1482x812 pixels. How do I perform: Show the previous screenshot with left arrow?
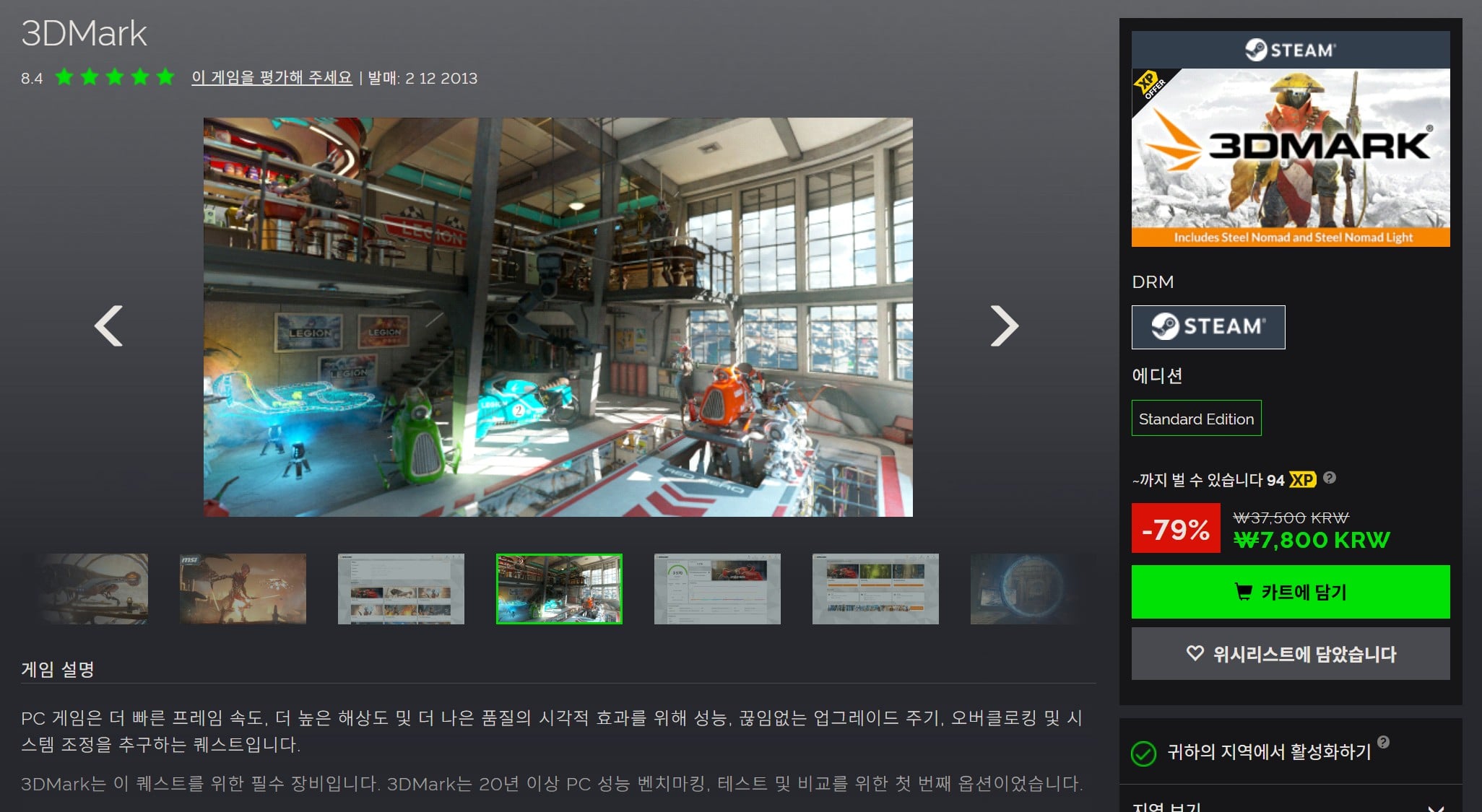109,326
